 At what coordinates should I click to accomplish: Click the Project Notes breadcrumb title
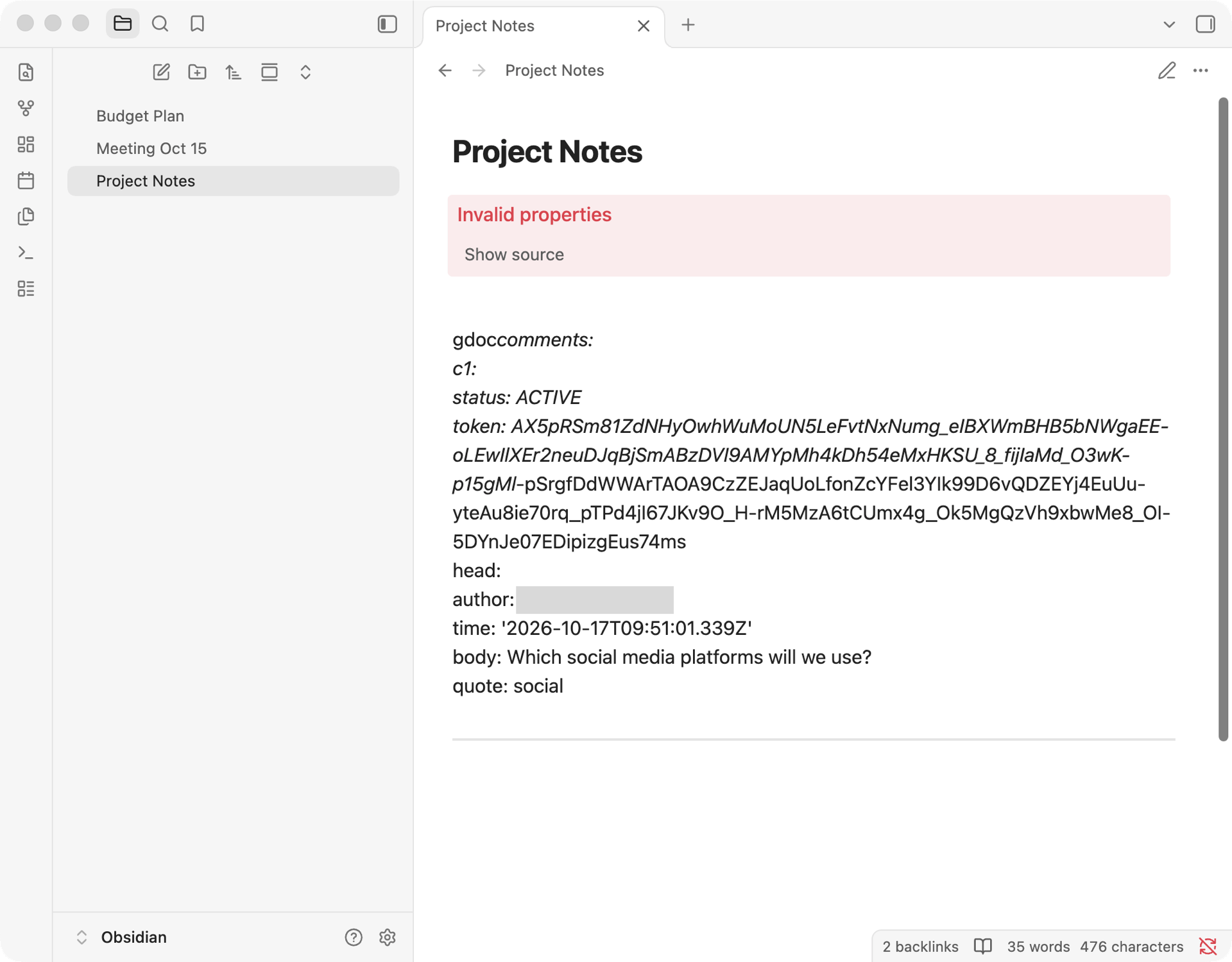coord(554,71)
